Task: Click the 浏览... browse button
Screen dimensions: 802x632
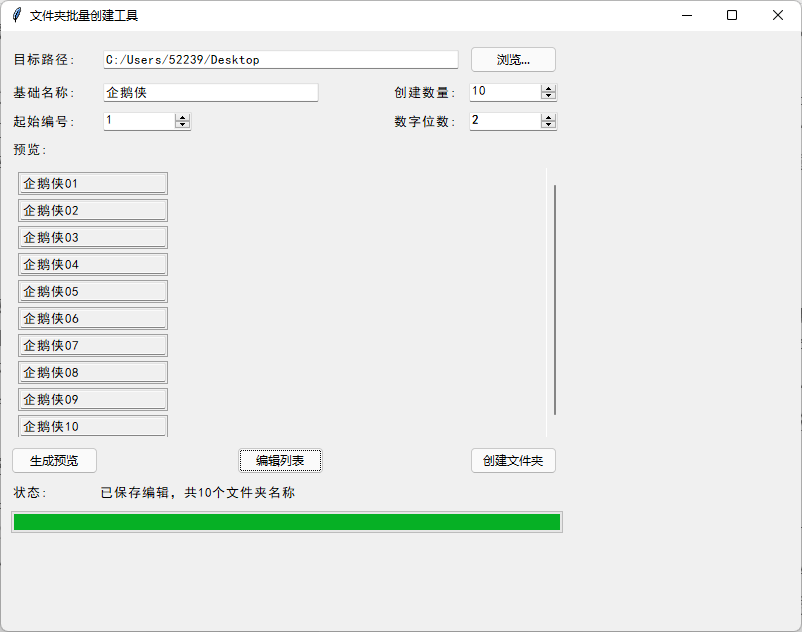Action: (x=513, y=60)
